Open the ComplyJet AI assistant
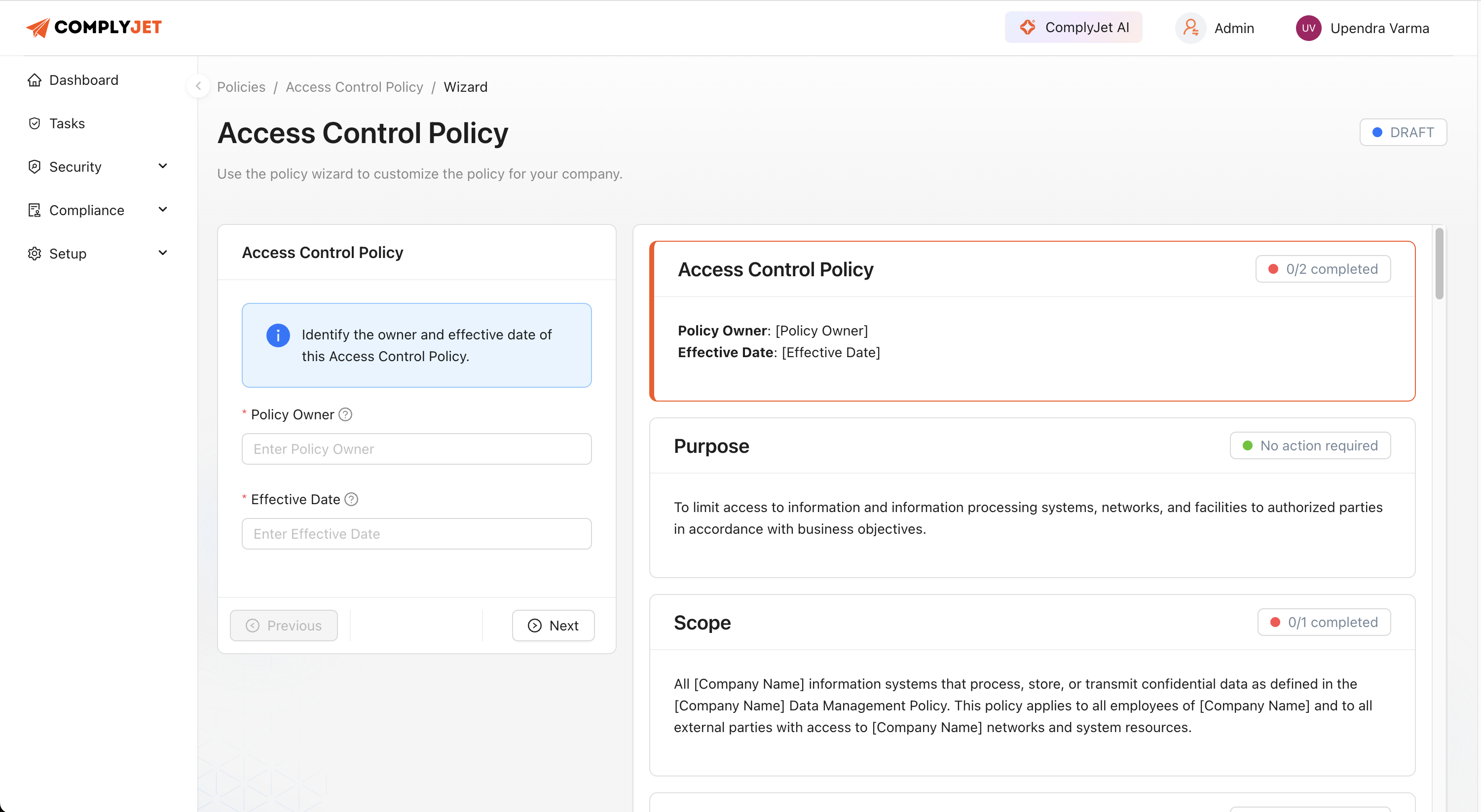Viewport: 1481px width, 812px height. (x=1073, y=27)
